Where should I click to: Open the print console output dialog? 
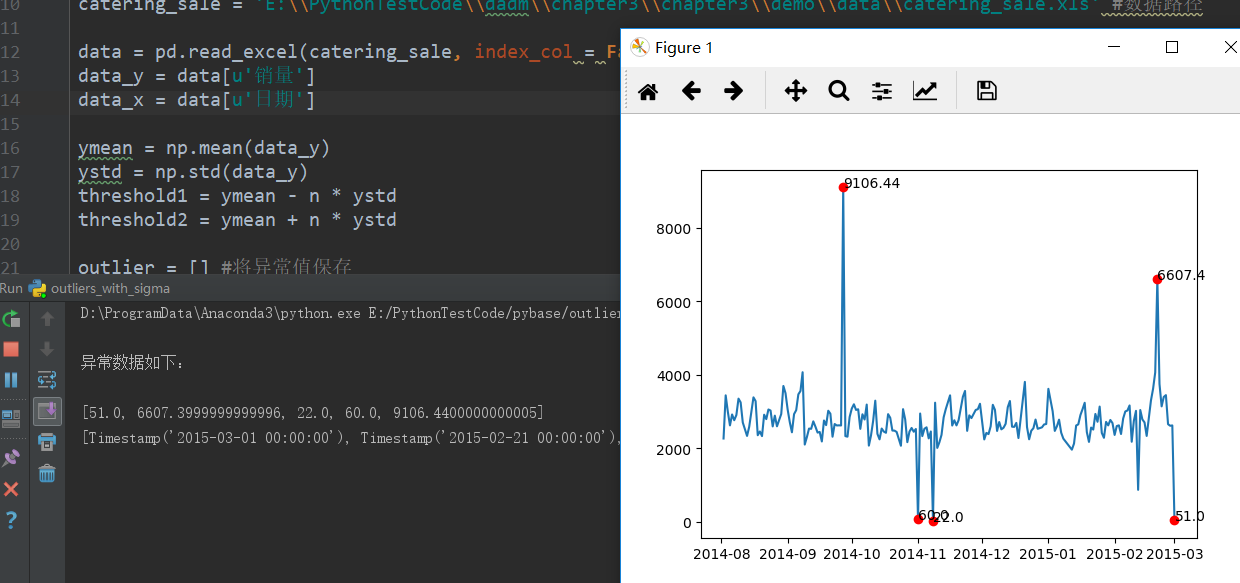47,443
